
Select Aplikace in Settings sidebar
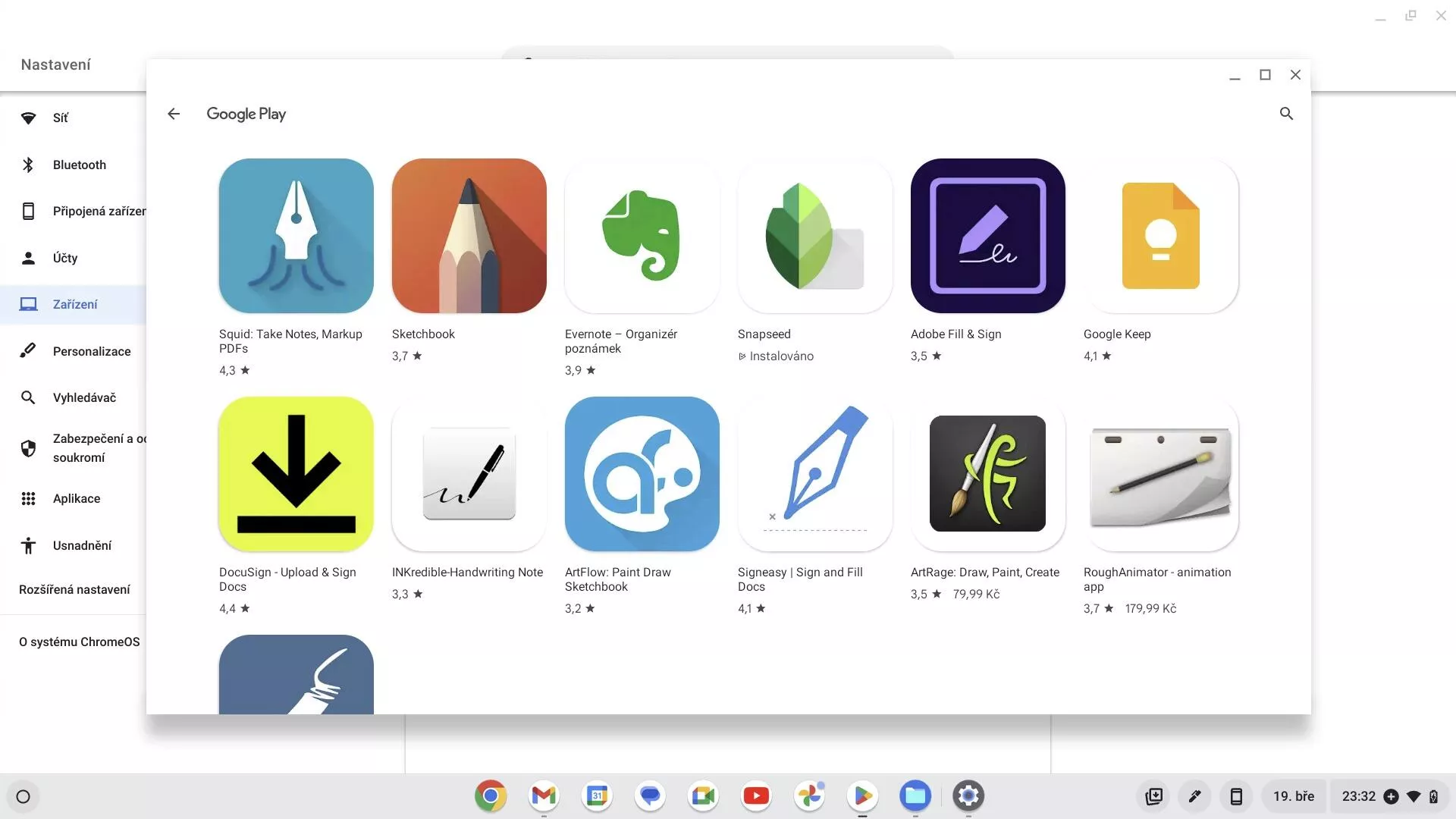pyautogui.click(x=74, y=498)
